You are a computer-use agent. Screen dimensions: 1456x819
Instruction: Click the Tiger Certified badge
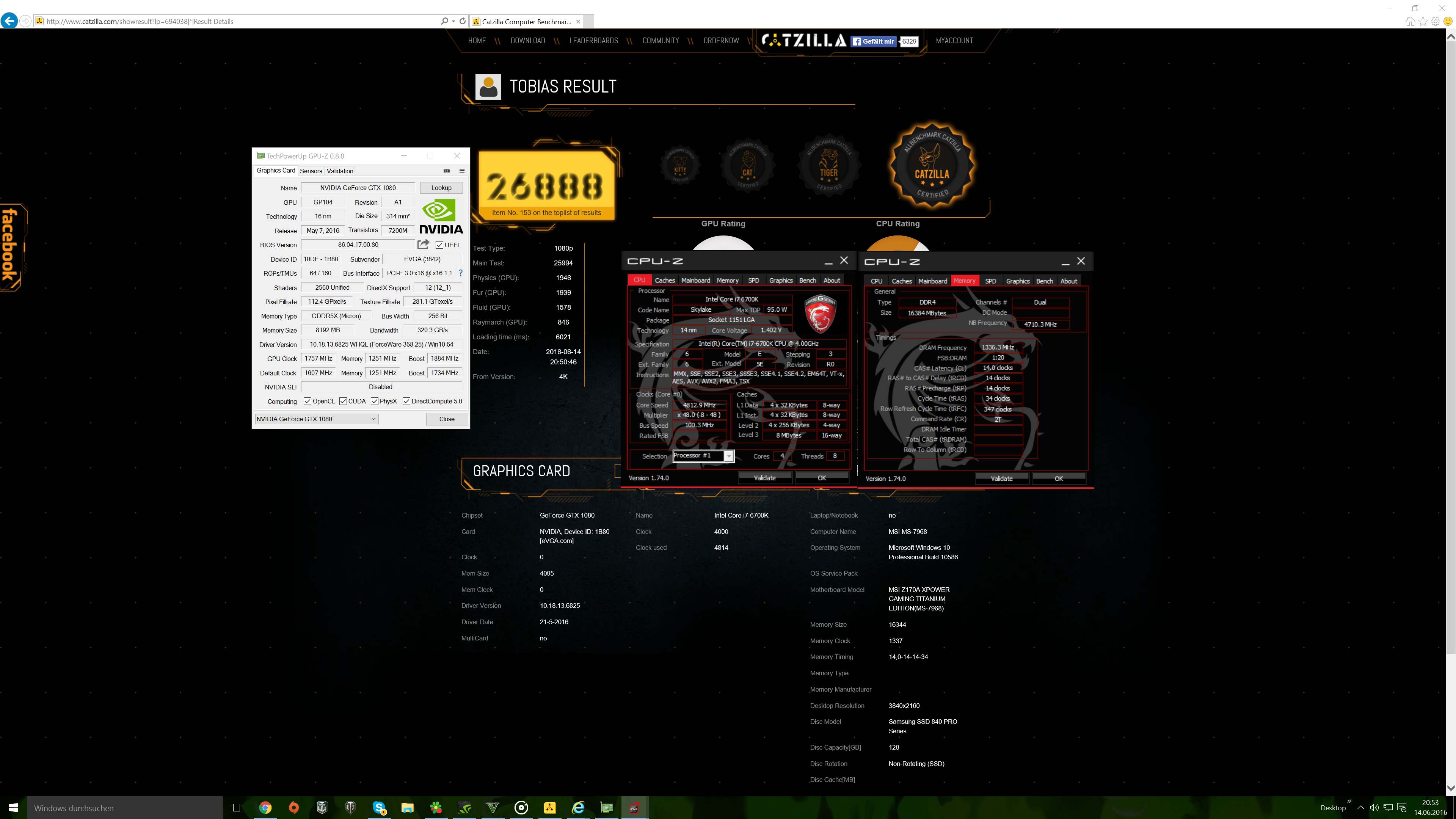[x=828, y=166]
